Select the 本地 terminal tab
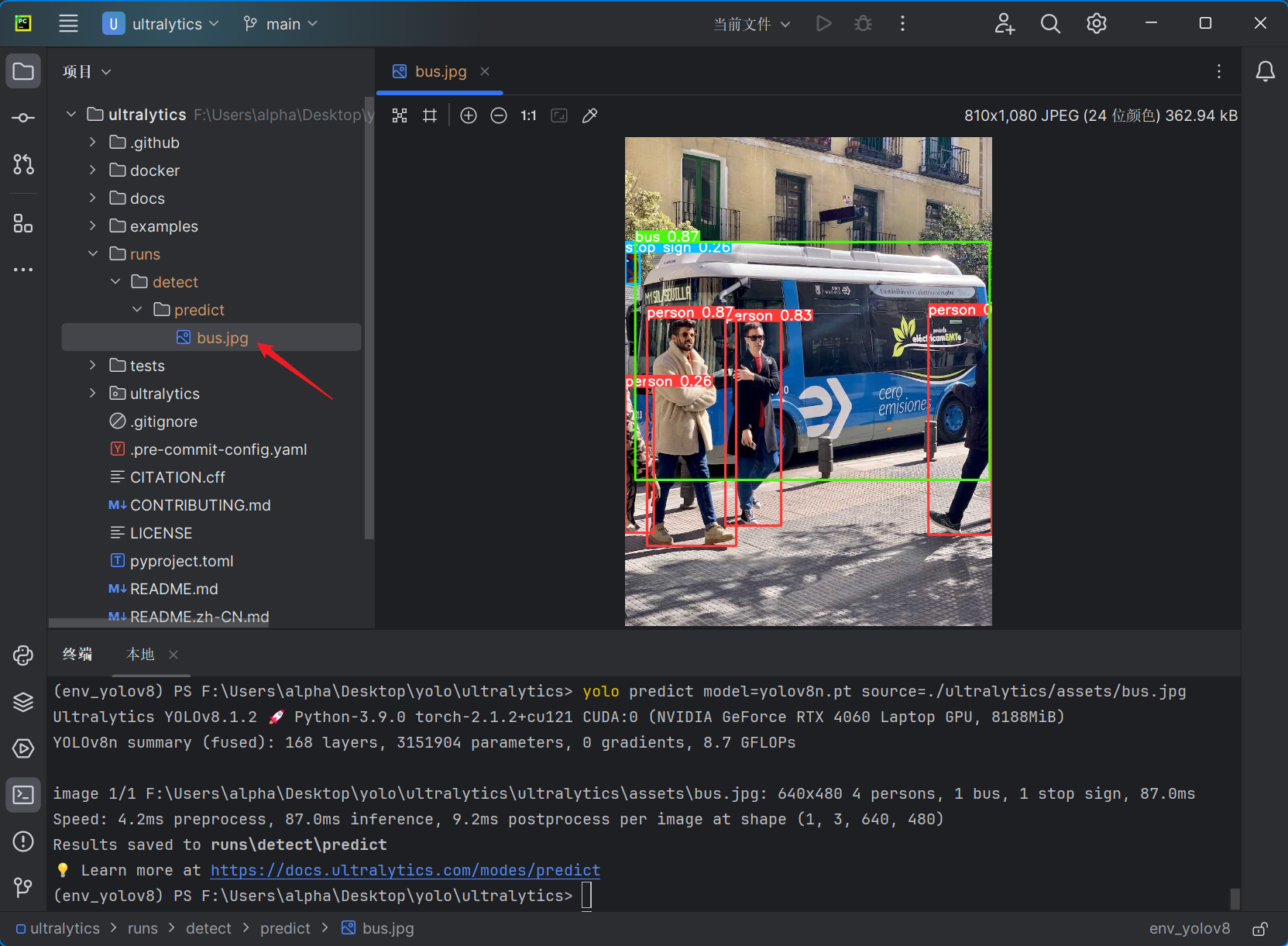Viewport: 1288px width, 946px height. pos(140,655)
